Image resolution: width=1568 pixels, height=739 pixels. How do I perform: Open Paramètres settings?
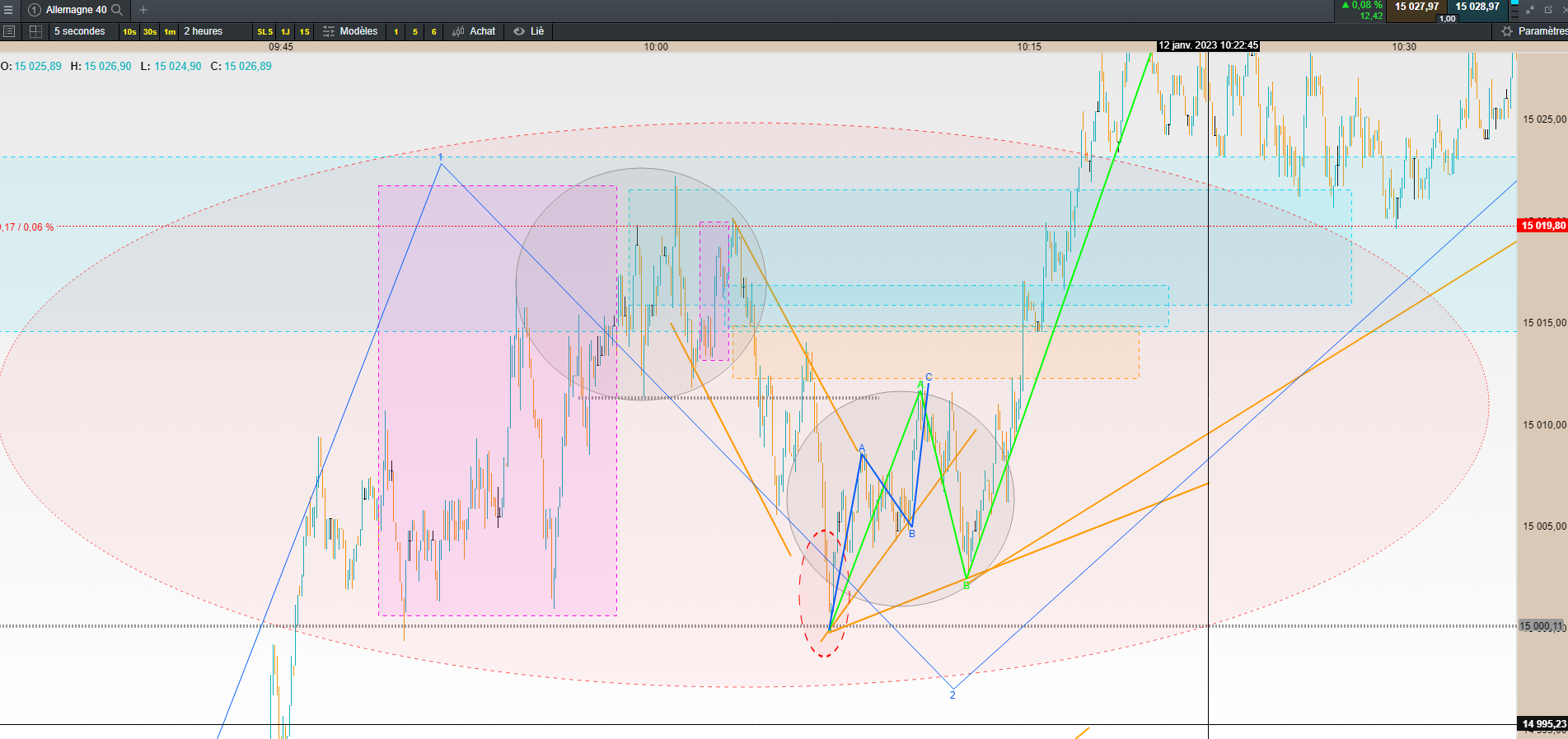click(x=1534, y=31)
